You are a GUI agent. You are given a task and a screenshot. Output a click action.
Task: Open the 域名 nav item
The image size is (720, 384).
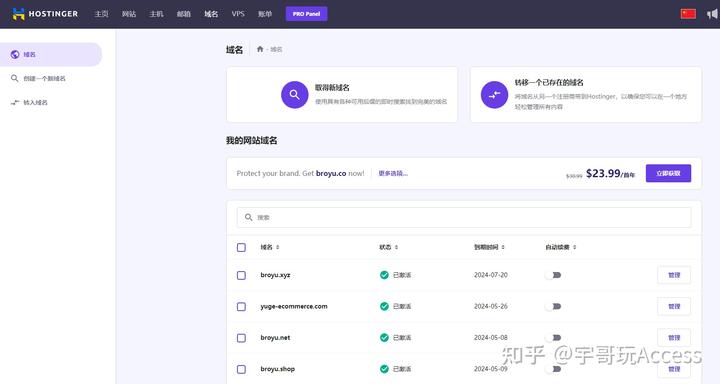211,14
